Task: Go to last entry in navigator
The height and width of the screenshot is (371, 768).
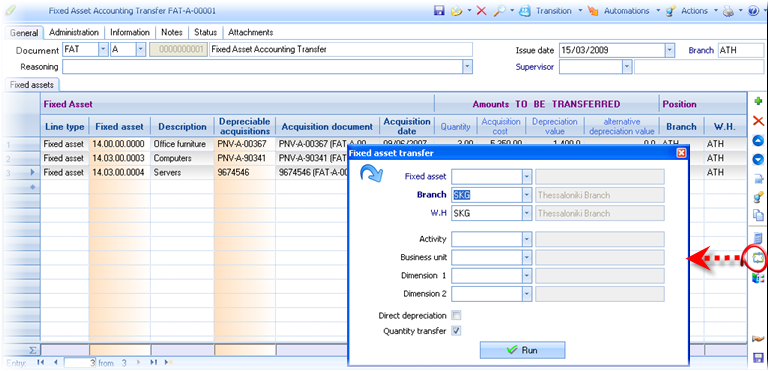Action: pos(153,363)
